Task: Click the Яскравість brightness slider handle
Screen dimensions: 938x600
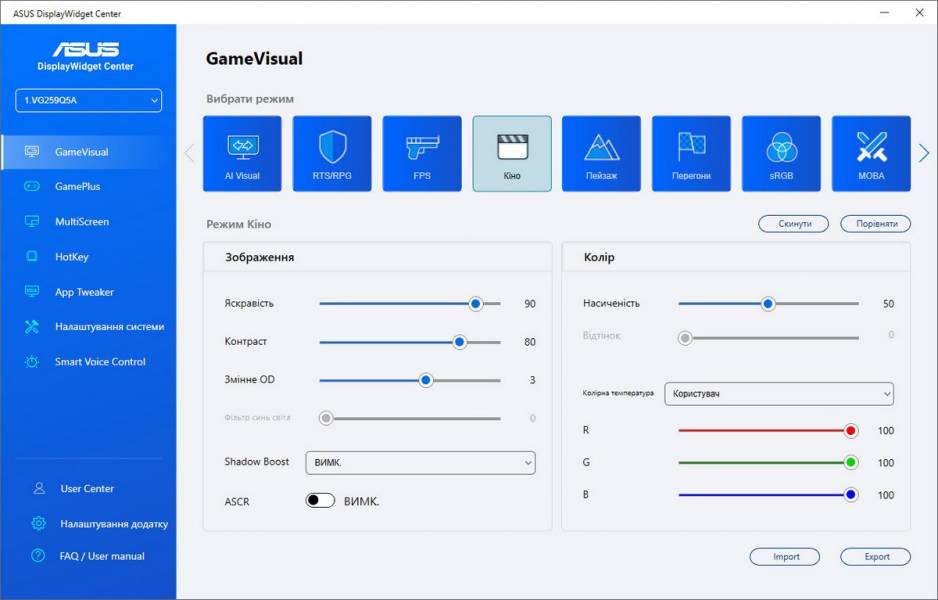Action: click(x=476, y=304)
